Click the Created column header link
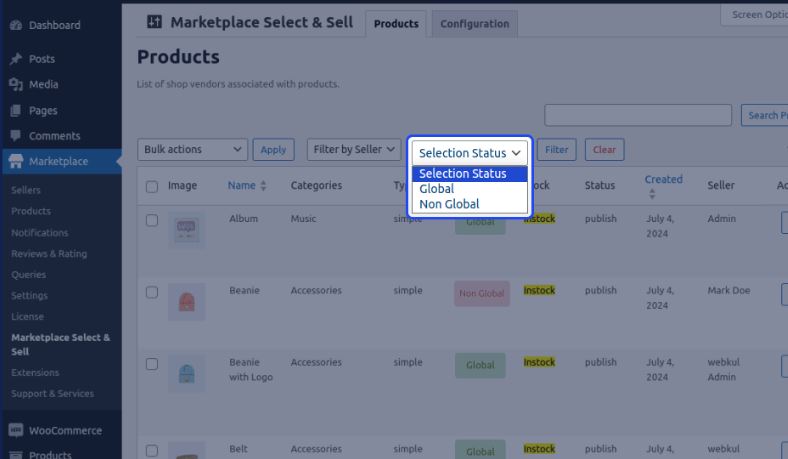Viewport: 788px width, 459px height. (x=663, y=179)
